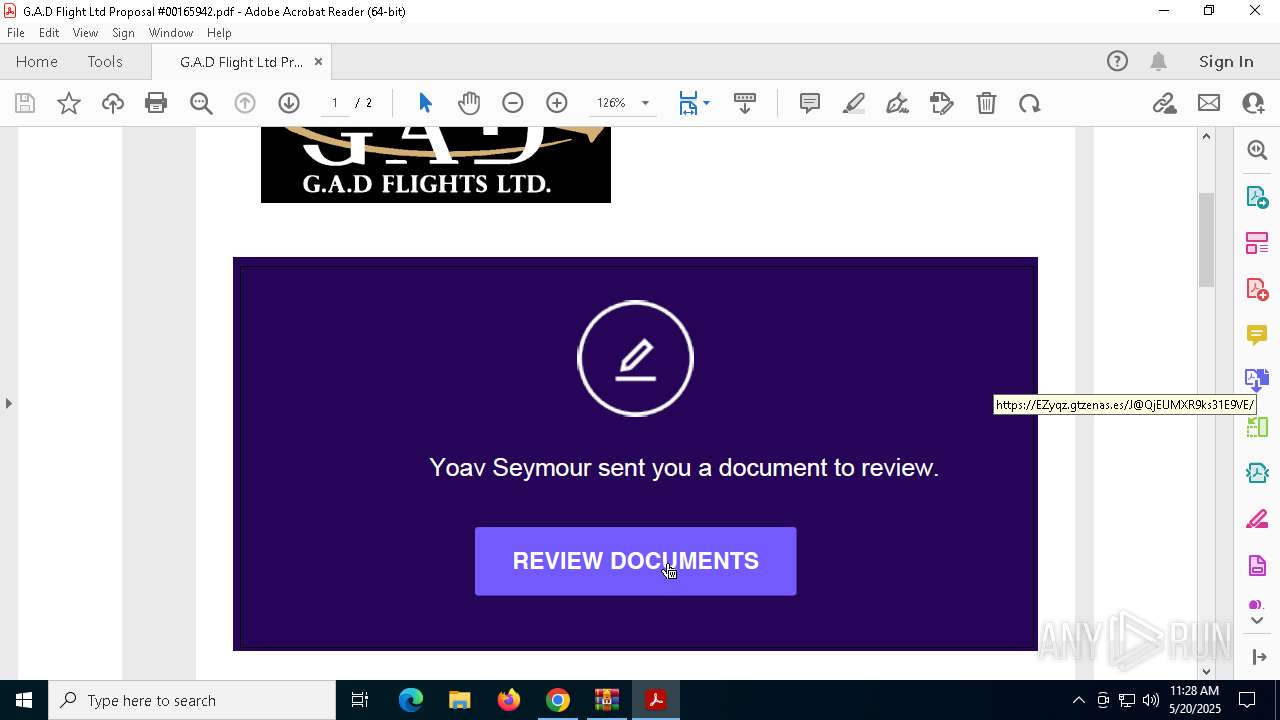The width and height of the screenshot is (1280, 720).
Task: Open Task View on the taskbar
Action: click(x=360, y=700)
